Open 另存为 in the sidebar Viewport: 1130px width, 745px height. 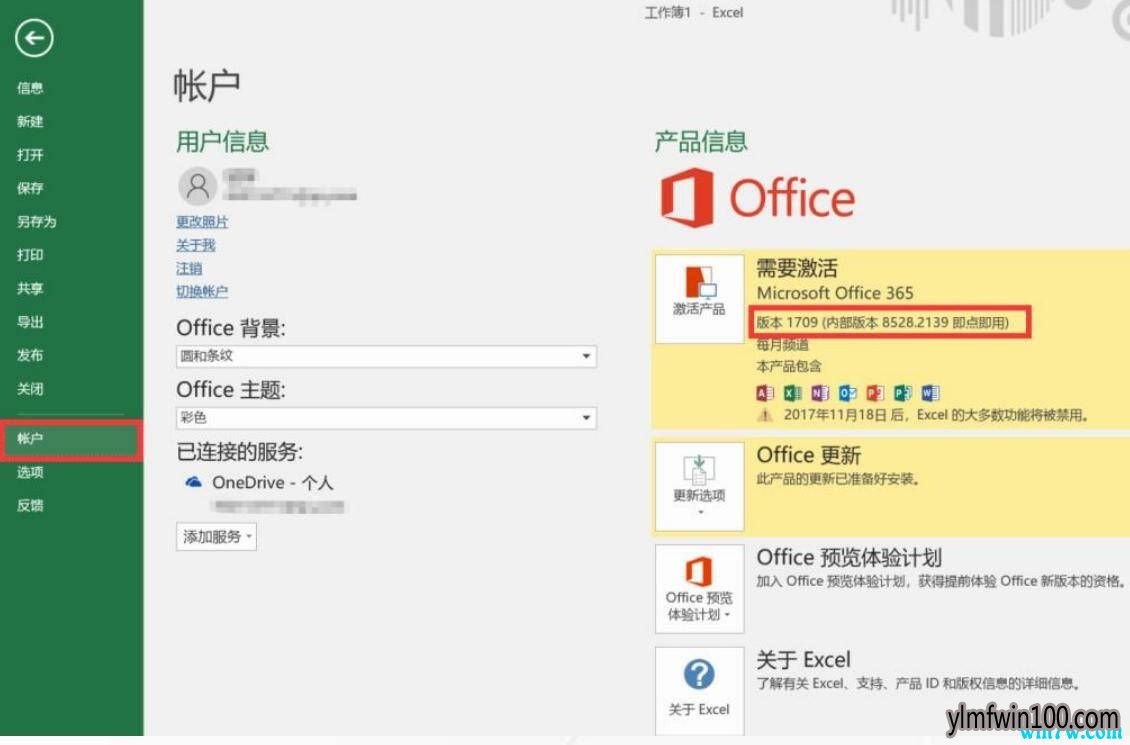(x=37, y=221)
